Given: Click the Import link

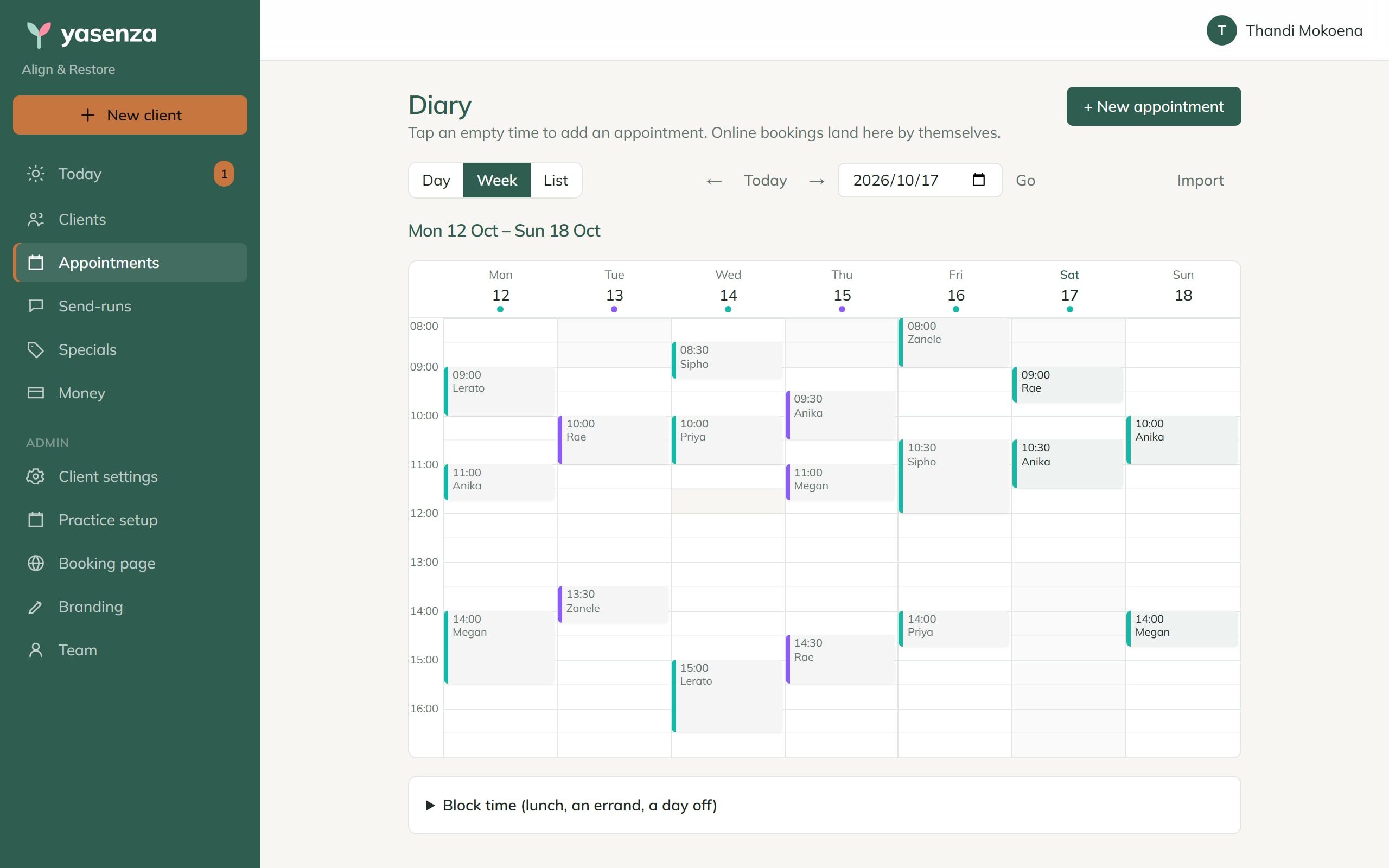Looking at the screenshot, I should tap(1200, 180).
